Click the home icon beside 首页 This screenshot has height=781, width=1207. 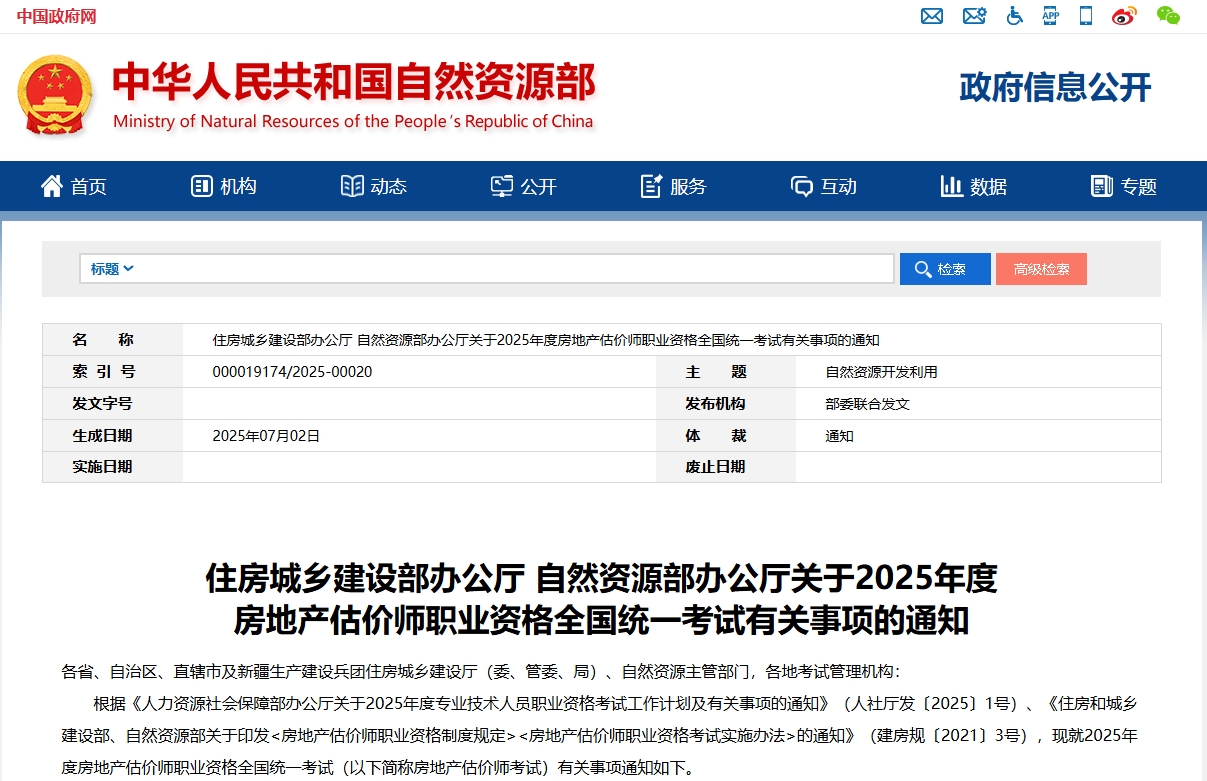coord(52,186)
